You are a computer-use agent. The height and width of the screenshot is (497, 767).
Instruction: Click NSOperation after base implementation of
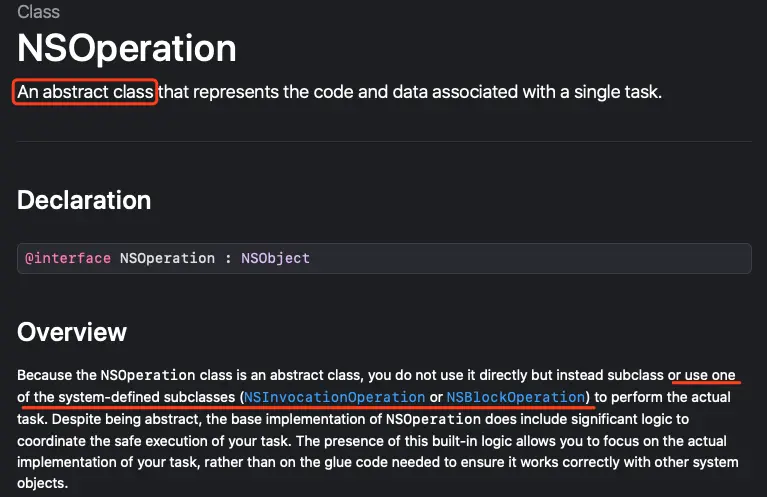433,419
